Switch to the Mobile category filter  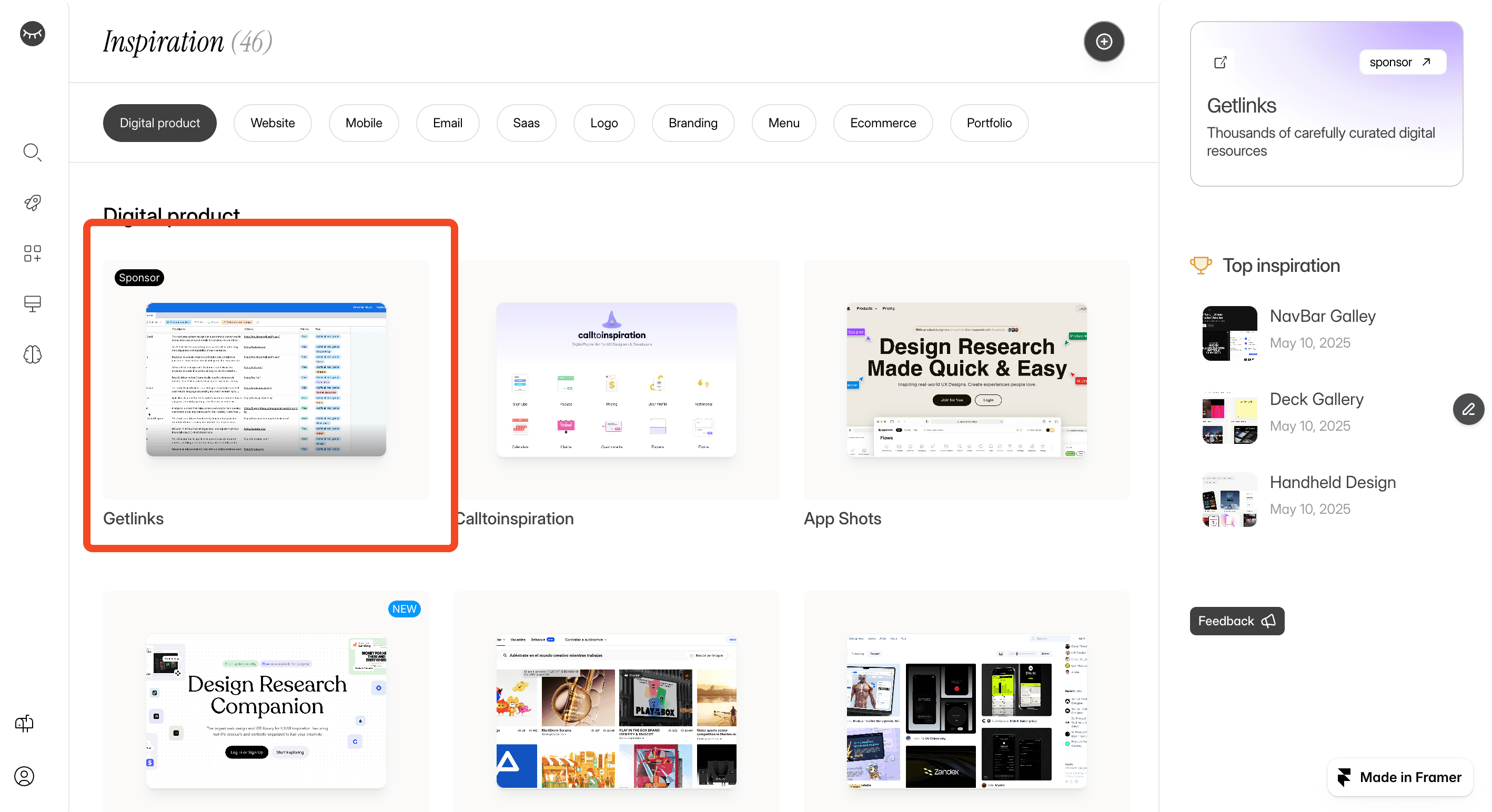point(363,123)
